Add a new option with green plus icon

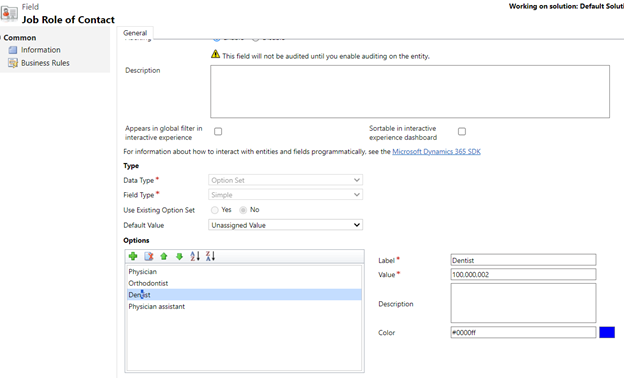(x=133, y=256)
